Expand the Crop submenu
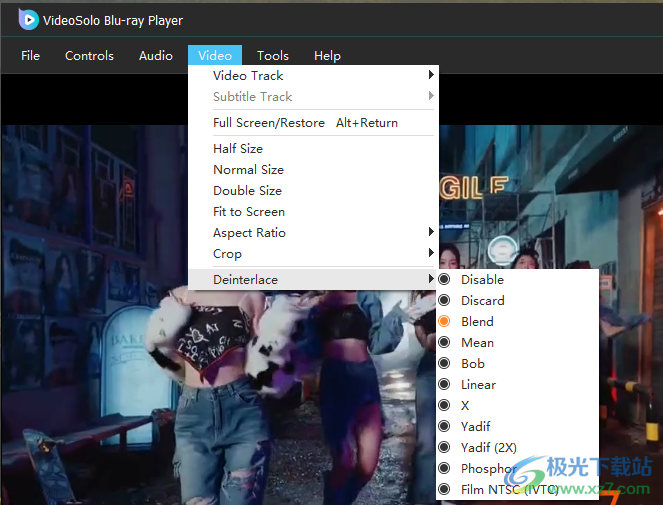 tap(313, 254)
